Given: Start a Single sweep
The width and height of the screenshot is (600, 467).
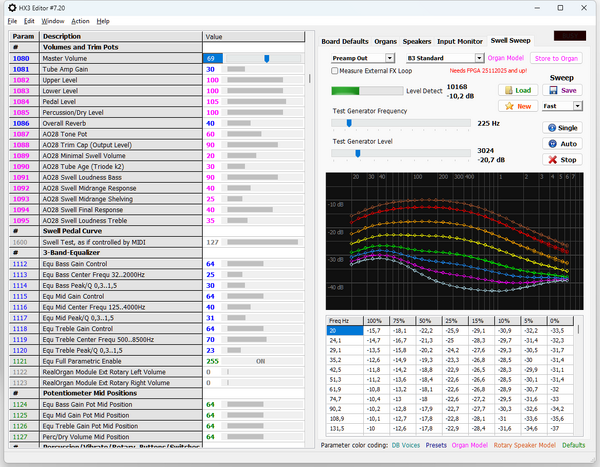Looking at the screenshot, I should [x=562, y=128].
